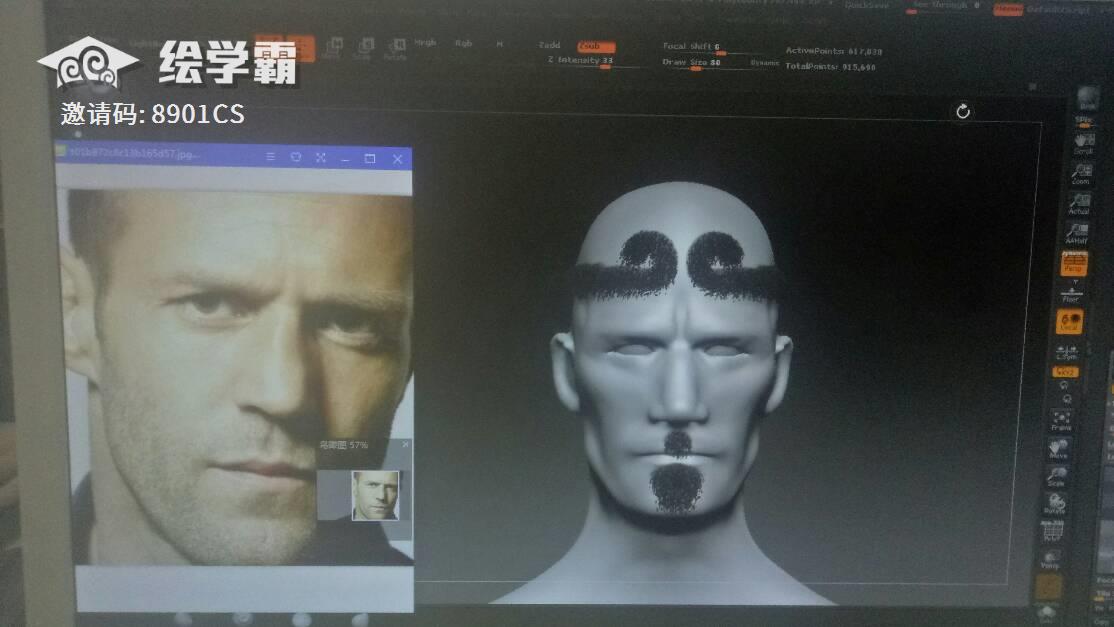Select the Move view icon on right shelf
The image size is (1114, 627).
tap(1059, 449)
